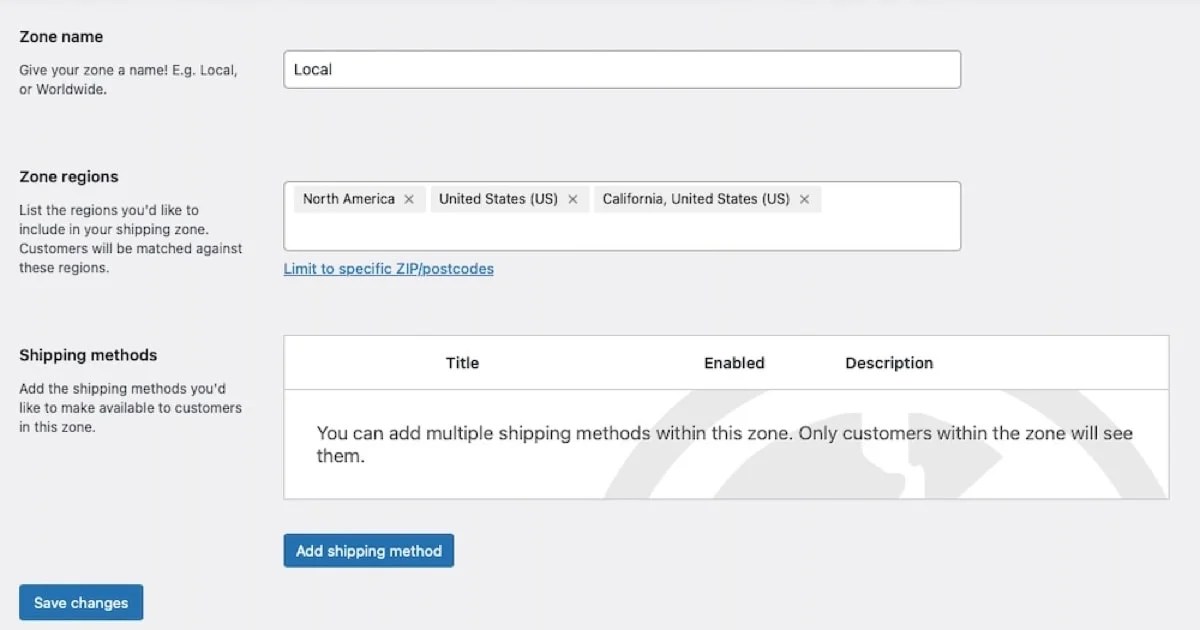
Task: Click the Title column header
Action: (x=462, y=363)
